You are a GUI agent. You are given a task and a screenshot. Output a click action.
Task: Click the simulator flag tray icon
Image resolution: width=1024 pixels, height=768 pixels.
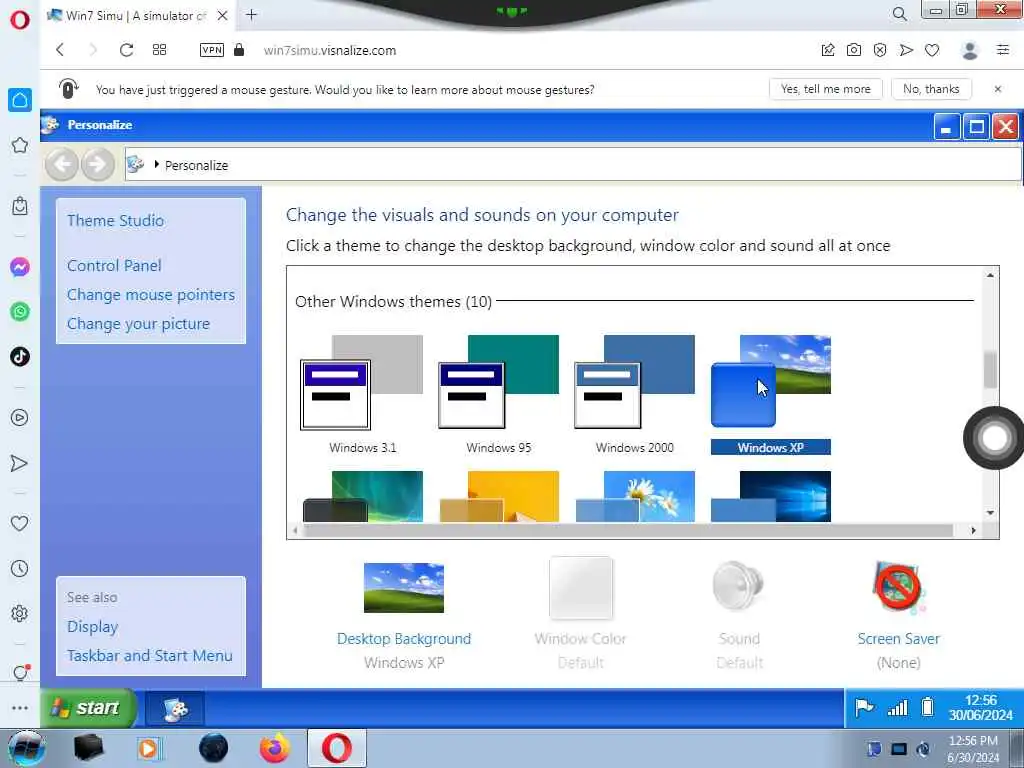(864, 708)
